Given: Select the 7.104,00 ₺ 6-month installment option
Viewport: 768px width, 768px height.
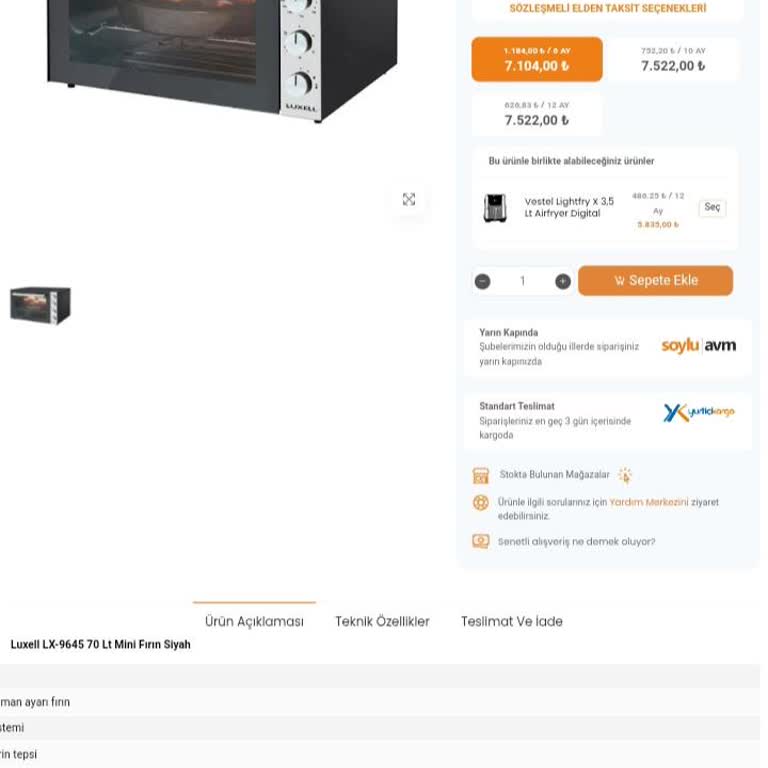Looking at the screenshot, I should click(x=537, y=59).
